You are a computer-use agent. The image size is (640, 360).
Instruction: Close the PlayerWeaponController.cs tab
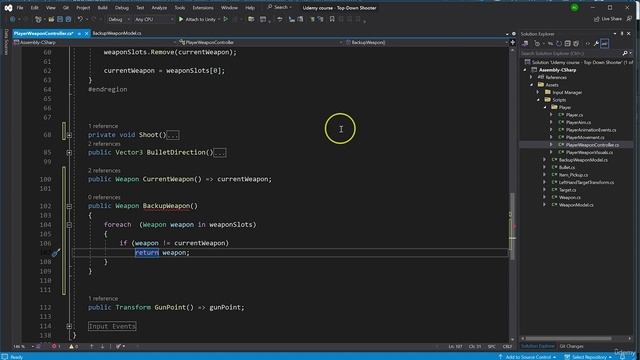coord(87,33)
